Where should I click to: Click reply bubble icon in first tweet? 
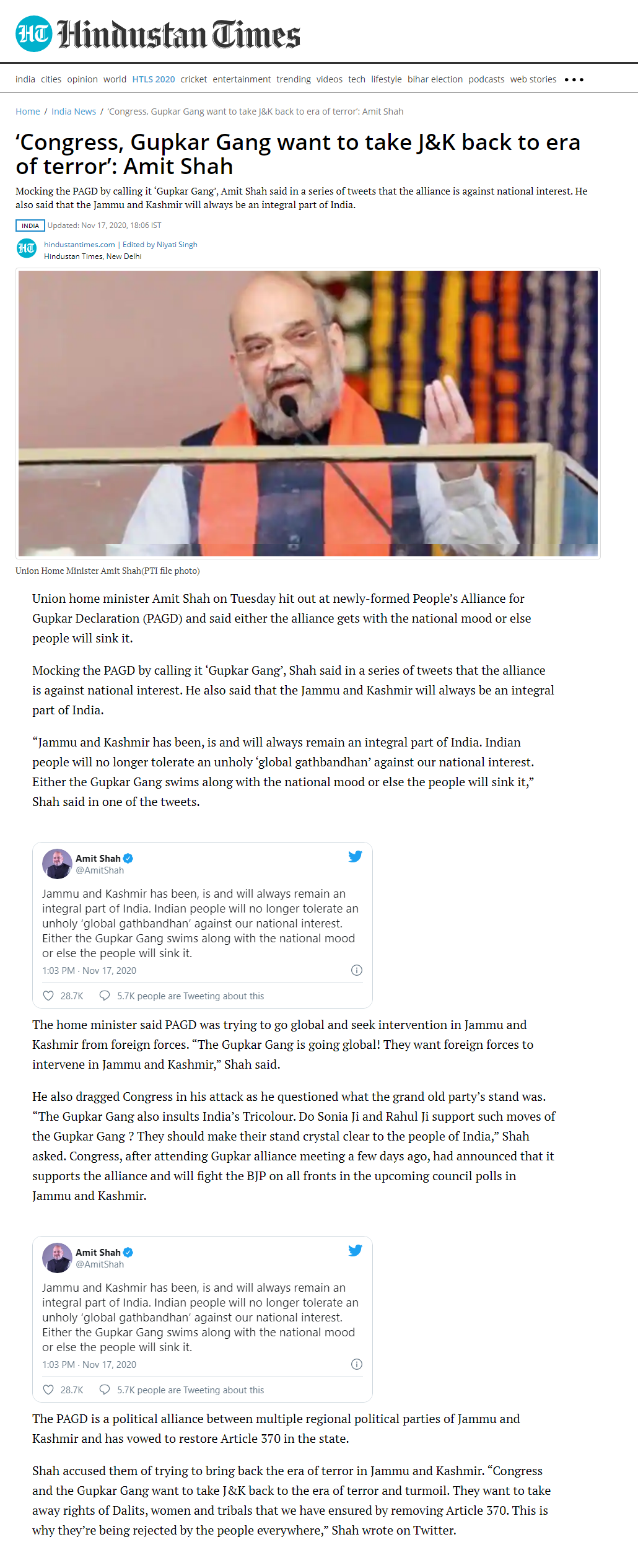[105, 996]
